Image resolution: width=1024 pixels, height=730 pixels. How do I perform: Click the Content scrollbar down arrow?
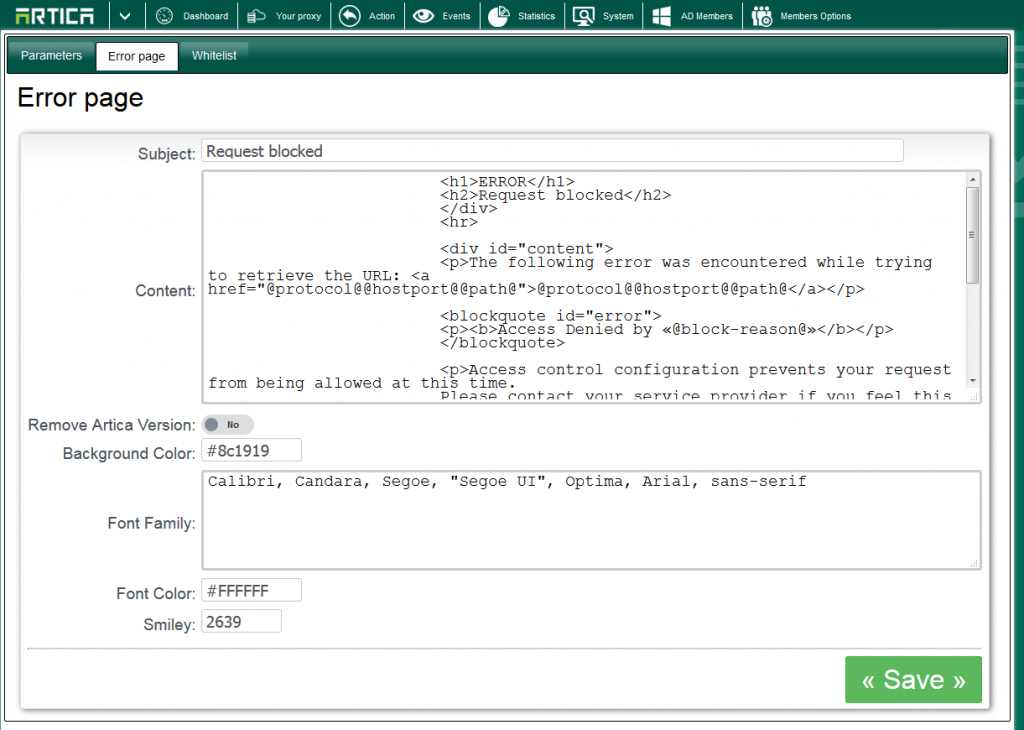[972, 380]
